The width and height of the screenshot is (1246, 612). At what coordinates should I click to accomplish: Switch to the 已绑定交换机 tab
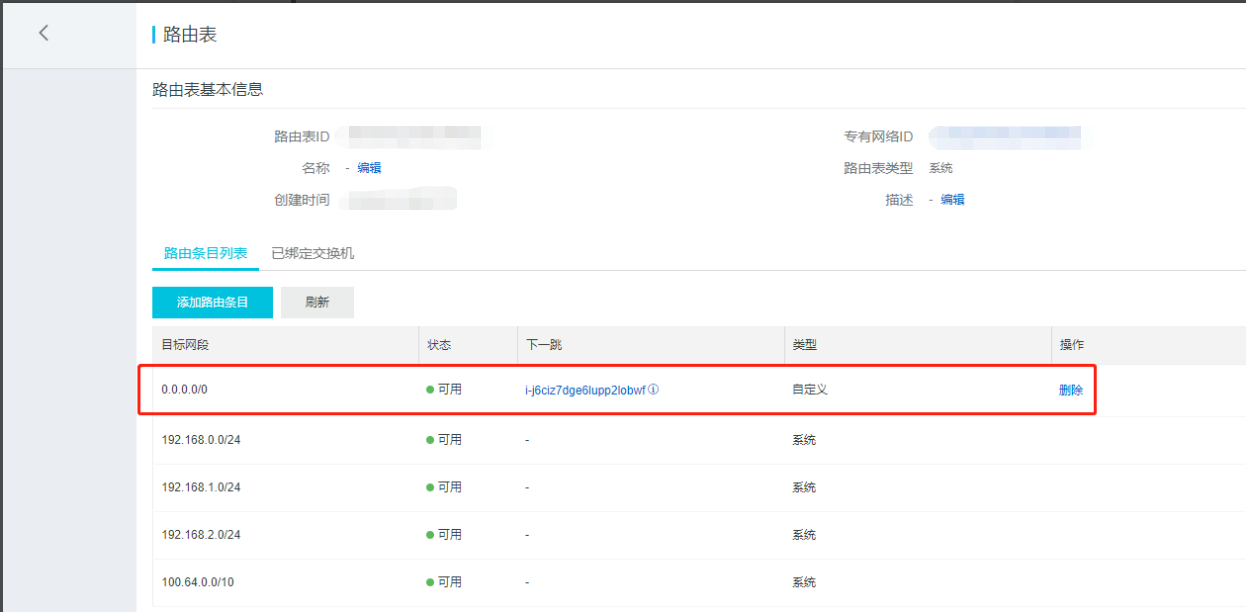tap(312, 253)
